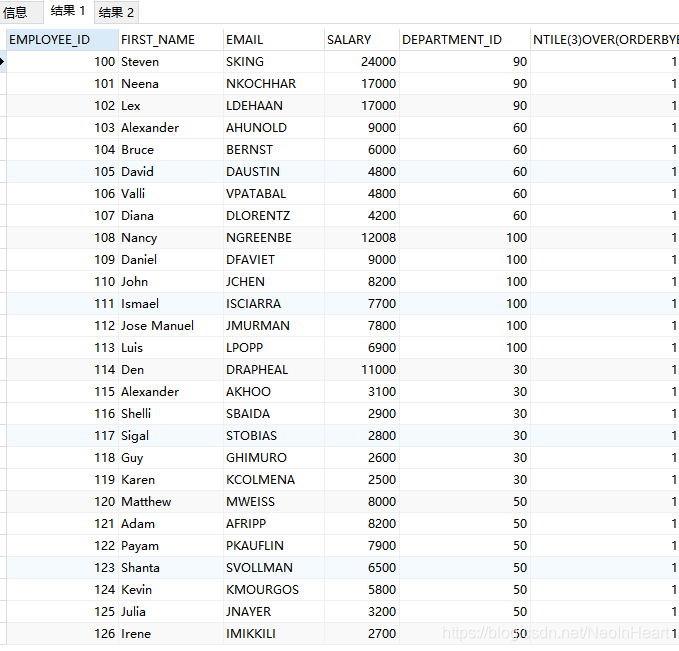Image resolution: width=679 pixels, height=651 pixels.
Task: Select the JNAYER email cell
Action: click(x=273, y=612)
